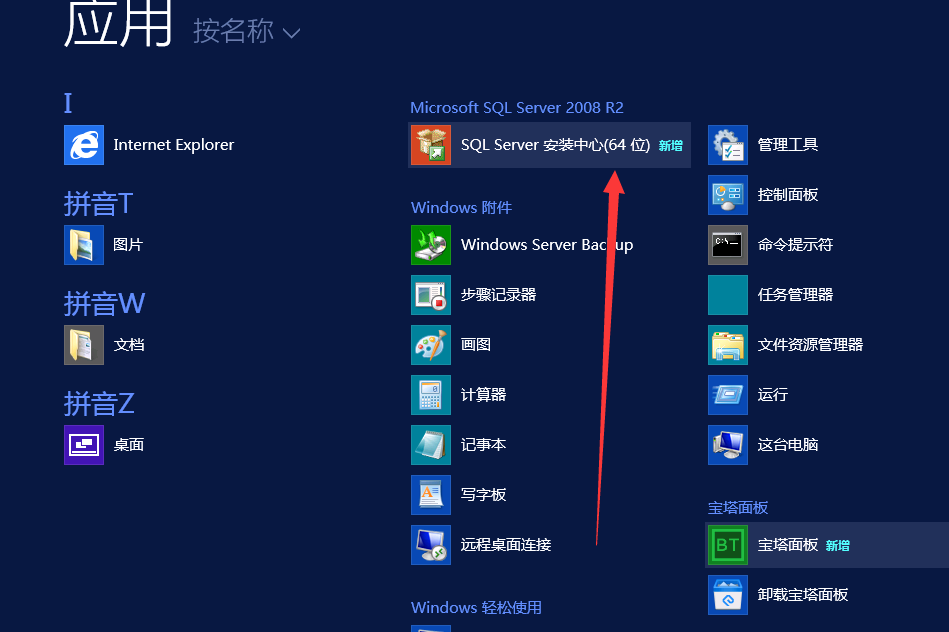Select the 宝塔面板 group header

tap(738, 507)
